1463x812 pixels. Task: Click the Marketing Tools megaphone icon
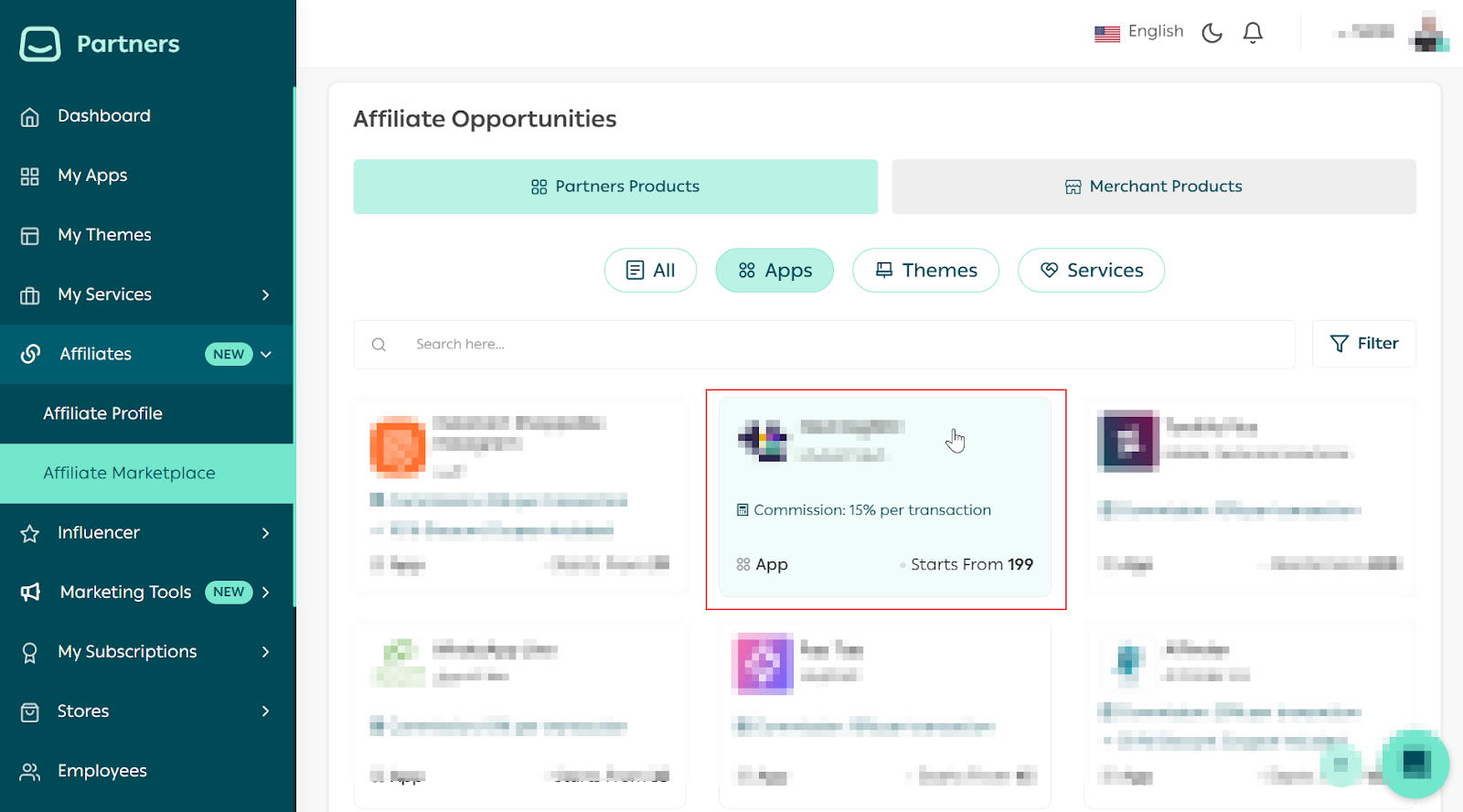[x=30, y=593]
